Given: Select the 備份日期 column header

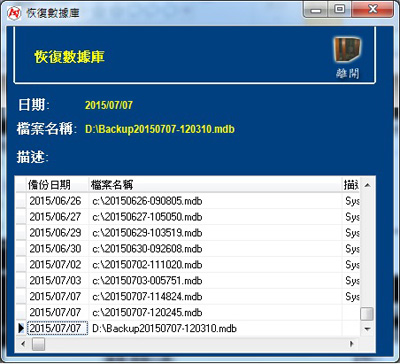Looking at the screenshot, I should point(57,184).
